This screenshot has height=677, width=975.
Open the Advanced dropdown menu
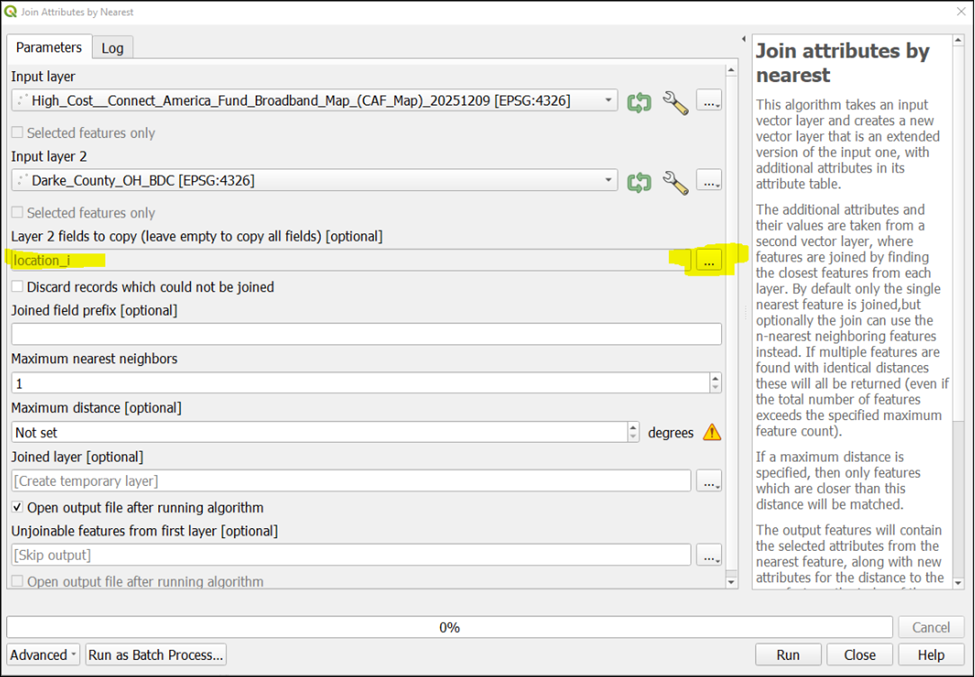pos(43,655)
